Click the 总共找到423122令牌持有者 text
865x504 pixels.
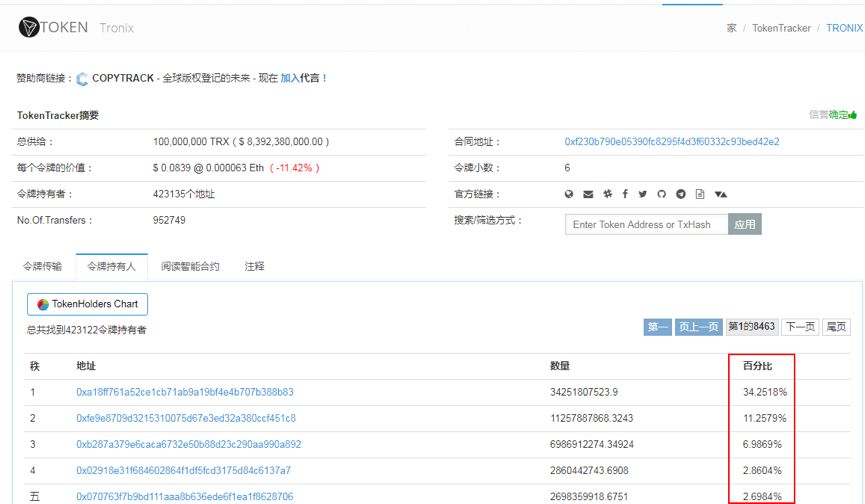(87, 330)
